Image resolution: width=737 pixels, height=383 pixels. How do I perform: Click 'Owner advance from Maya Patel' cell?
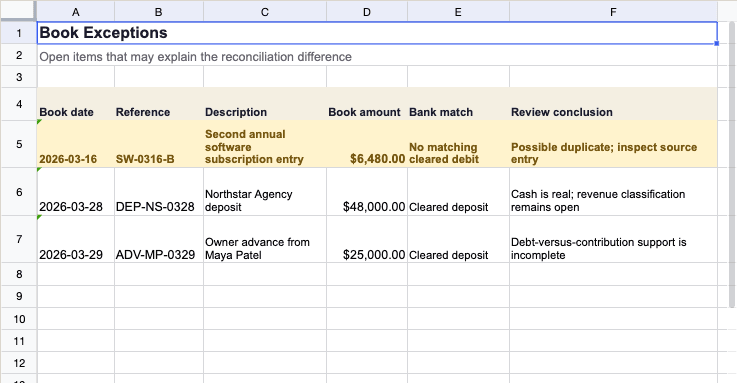tap(265, 239)
